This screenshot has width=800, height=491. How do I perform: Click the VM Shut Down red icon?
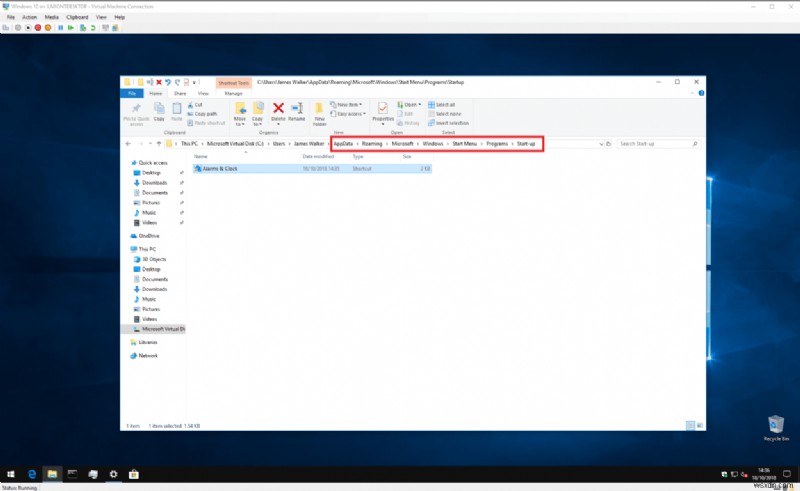click(38, 28)
